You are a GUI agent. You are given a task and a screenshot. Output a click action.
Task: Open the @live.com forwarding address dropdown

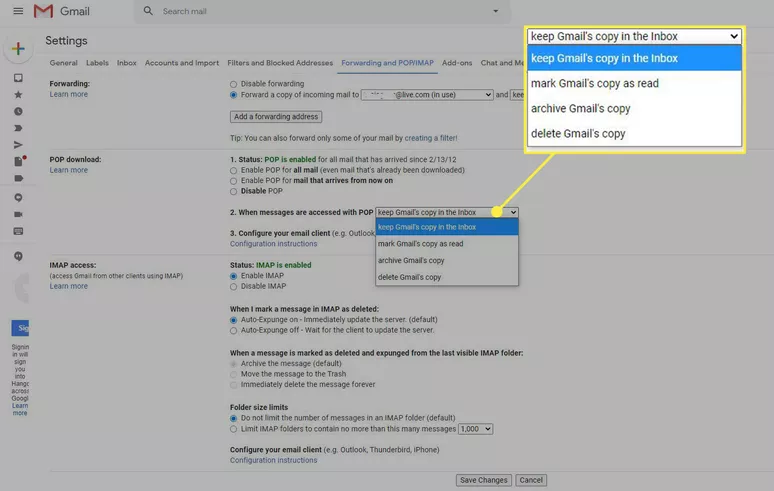click(x=427, y=95)
